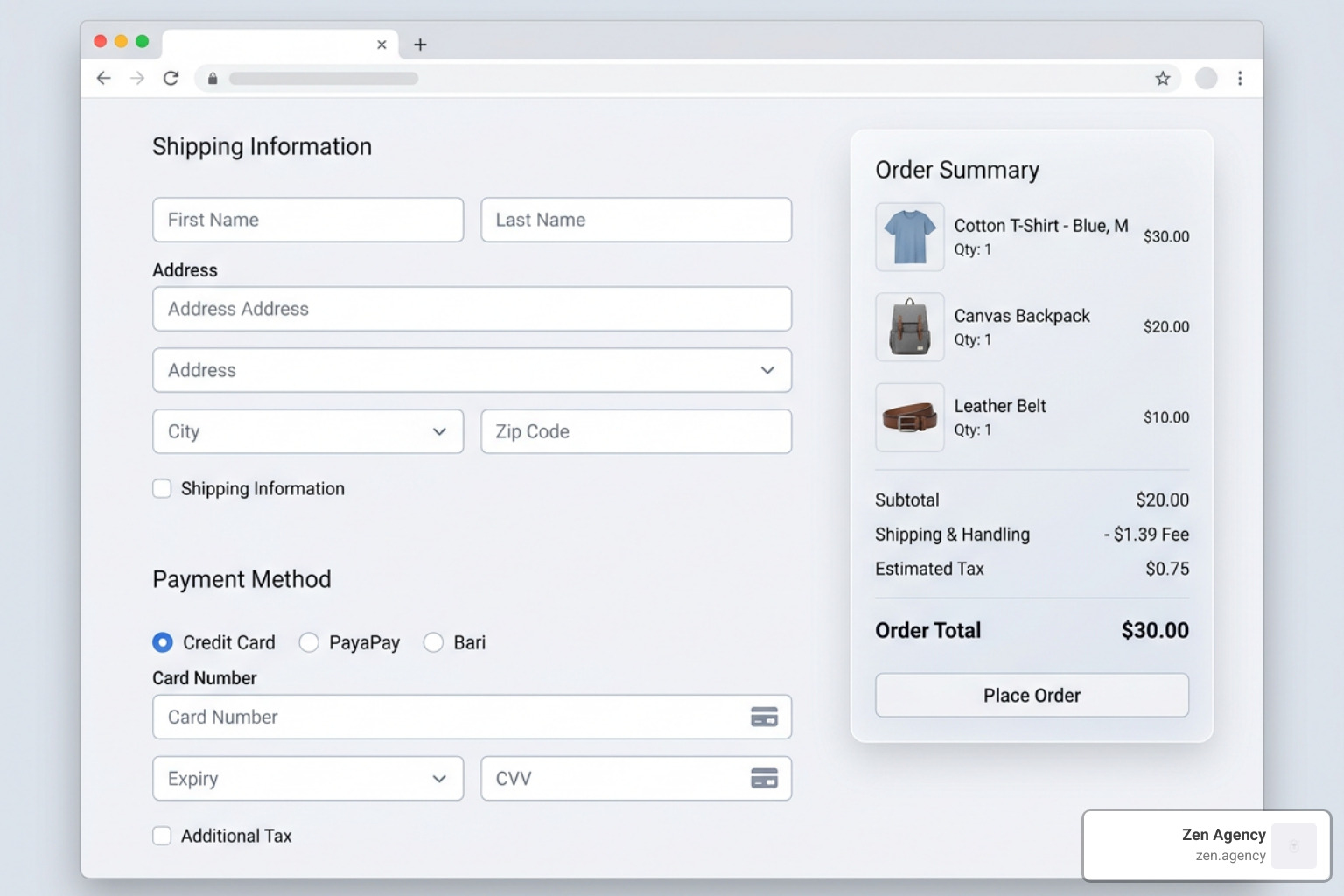This screenshot has width=1344, height=896.
Task: Click the Card Number input field
Action: [472, 717]
